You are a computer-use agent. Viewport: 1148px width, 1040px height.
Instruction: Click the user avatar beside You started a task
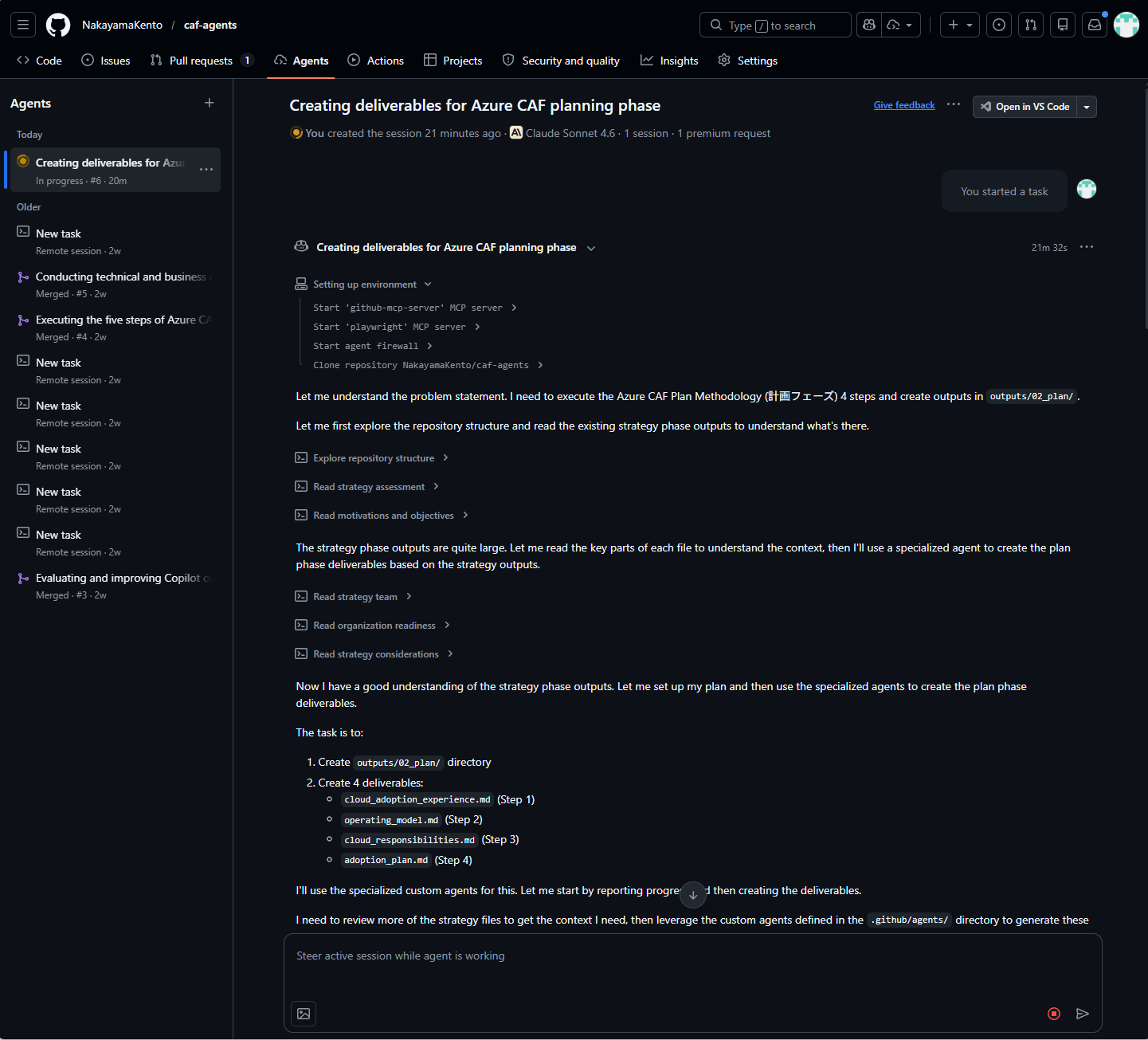(x=1087, y=189)
